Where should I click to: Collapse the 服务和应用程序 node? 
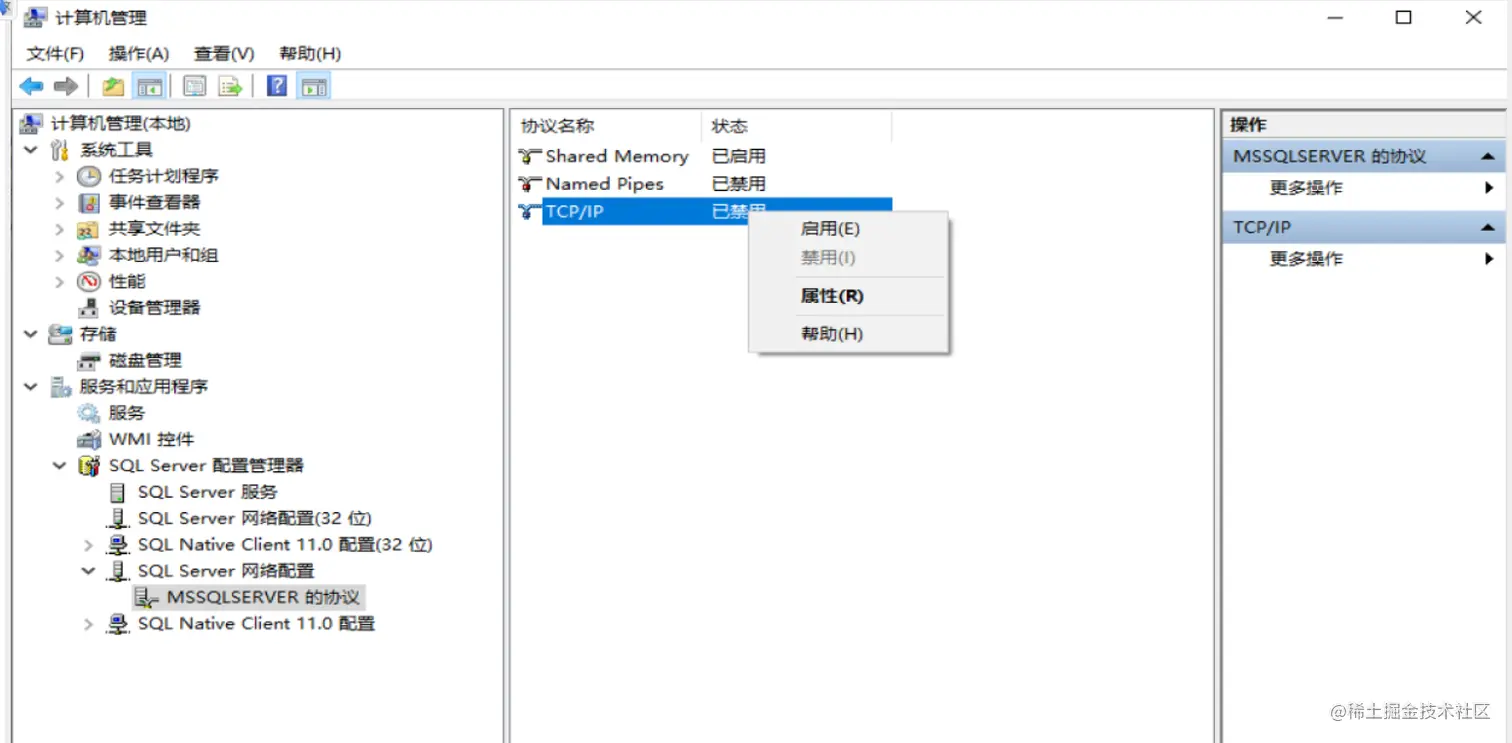tap(31, 387)
